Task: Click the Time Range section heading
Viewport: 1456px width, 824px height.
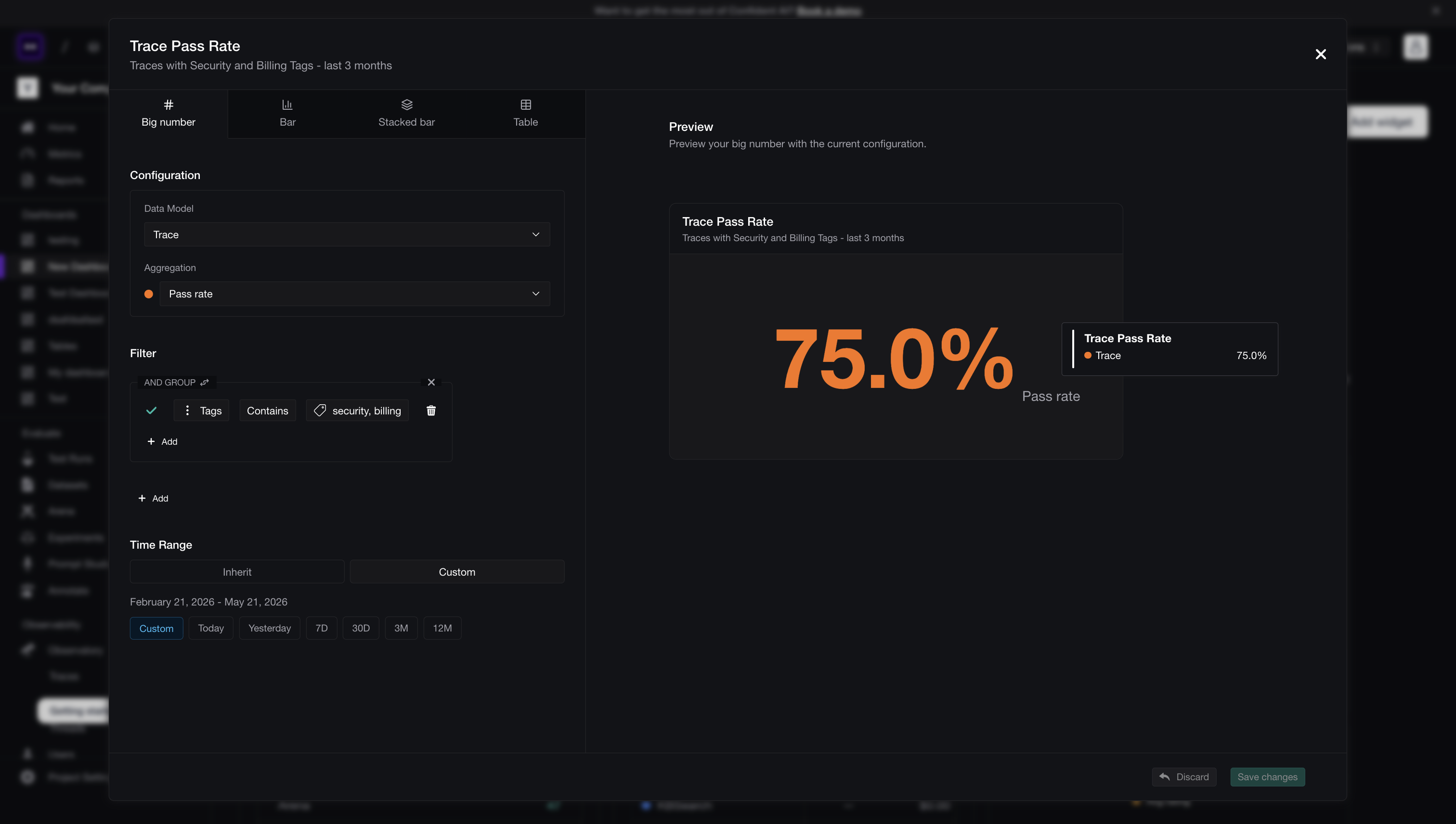Action: click(161, 545)
